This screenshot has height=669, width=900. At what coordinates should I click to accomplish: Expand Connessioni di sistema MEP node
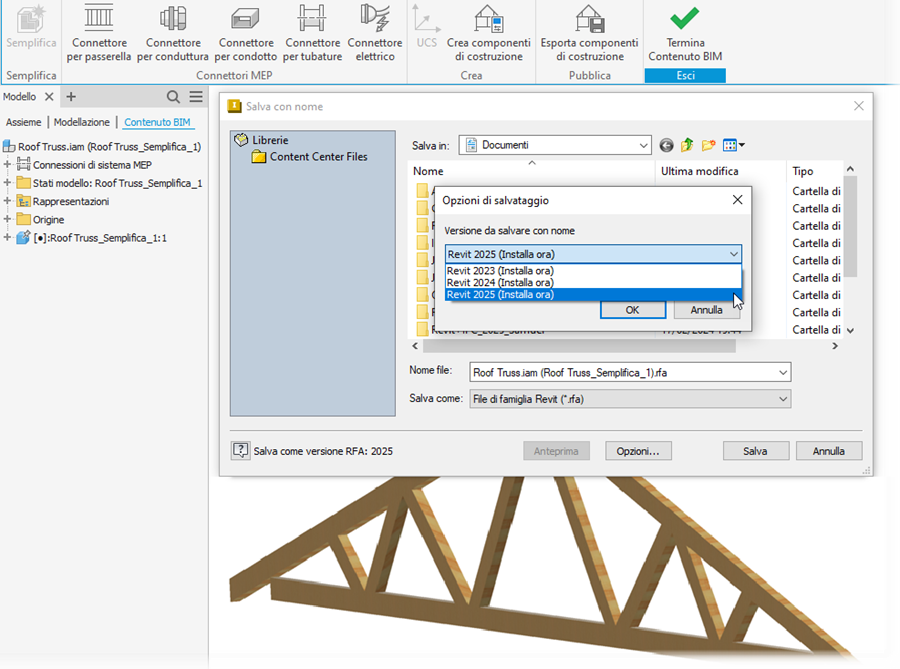point(7,165)
